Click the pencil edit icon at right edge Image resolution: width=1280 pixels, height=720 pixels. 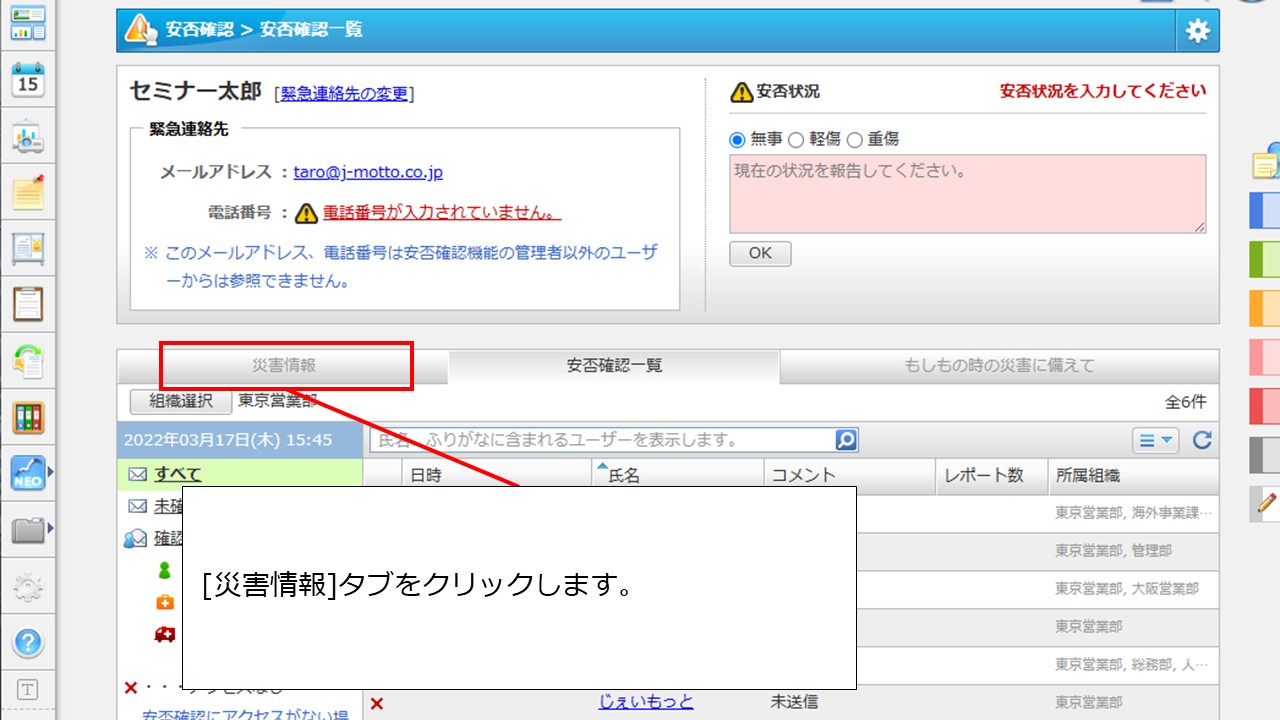point(1267,503)
